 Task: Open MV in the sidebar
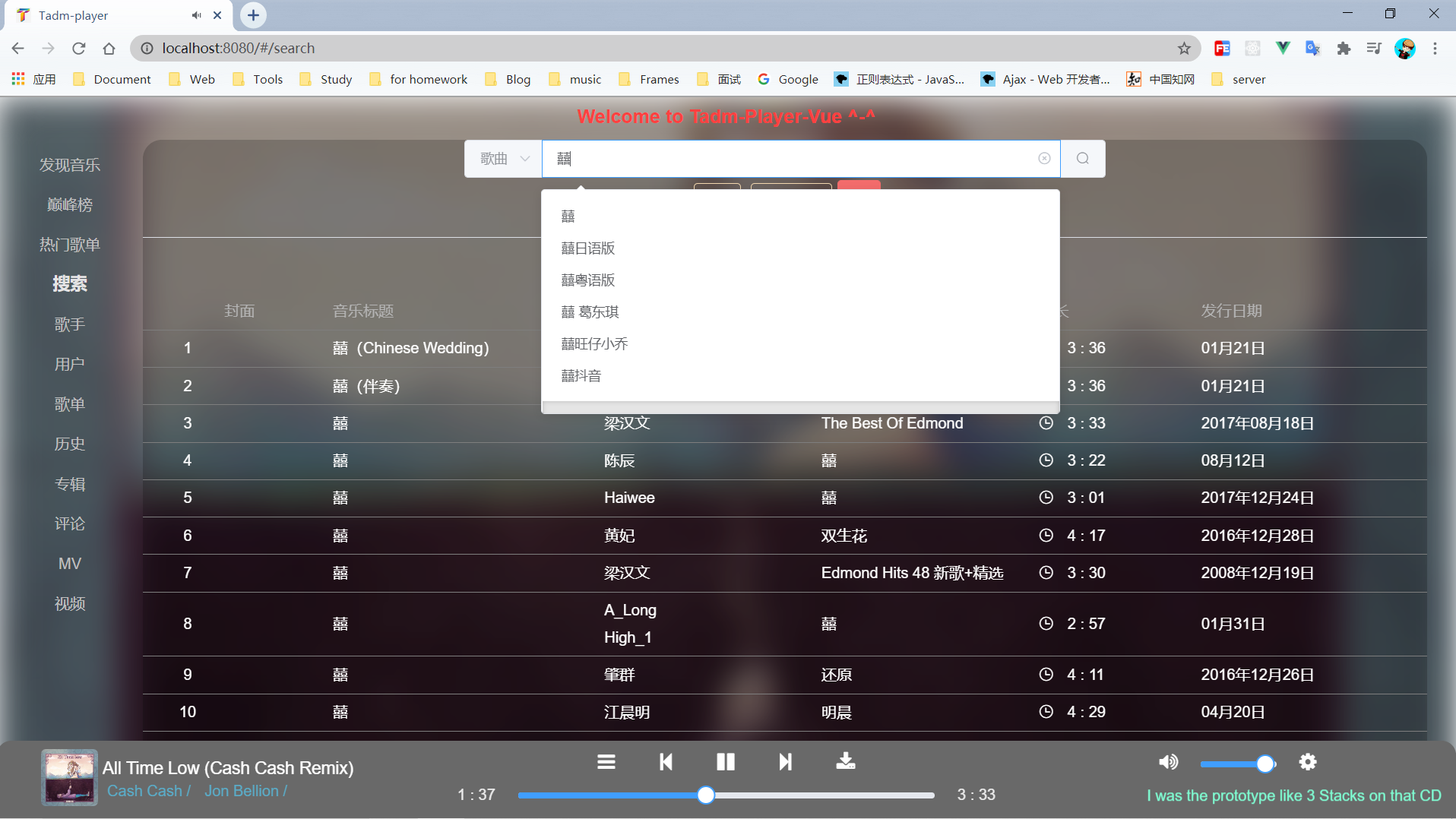70,564
